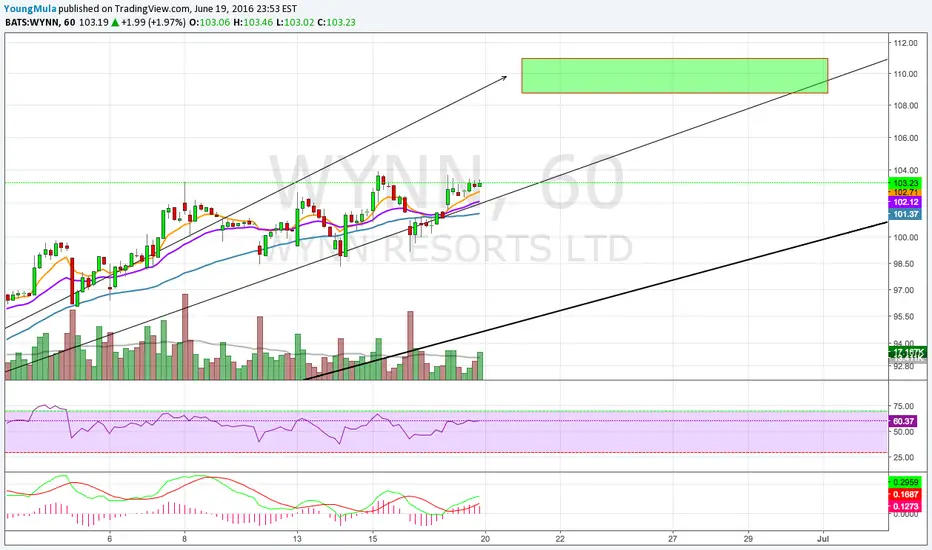Click the green up-triangle change indicator
Screen dimensions: 932x550
[114, 23]
